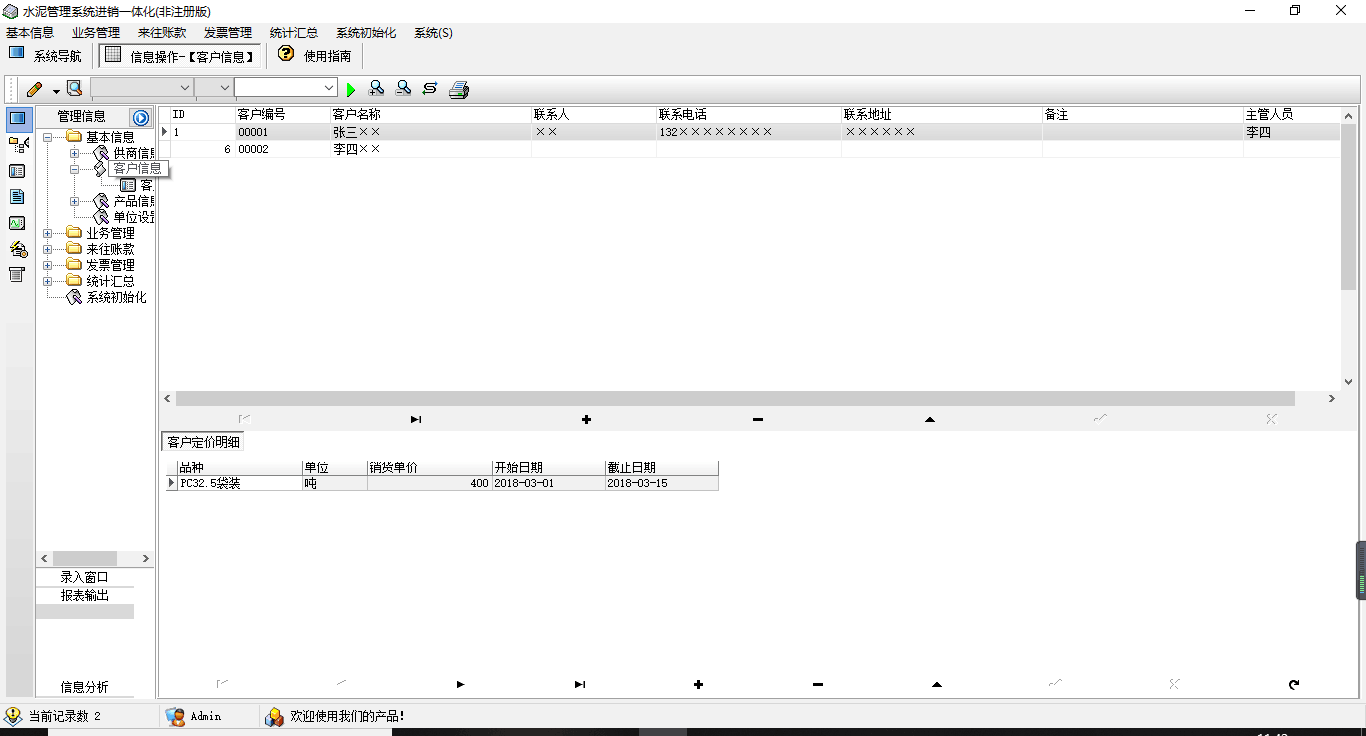Switch to the 信息操作-【客户信息】 tab
The width and height of the screenshot is (1366, 736).
pyautogui.click(x=180, y=56)
